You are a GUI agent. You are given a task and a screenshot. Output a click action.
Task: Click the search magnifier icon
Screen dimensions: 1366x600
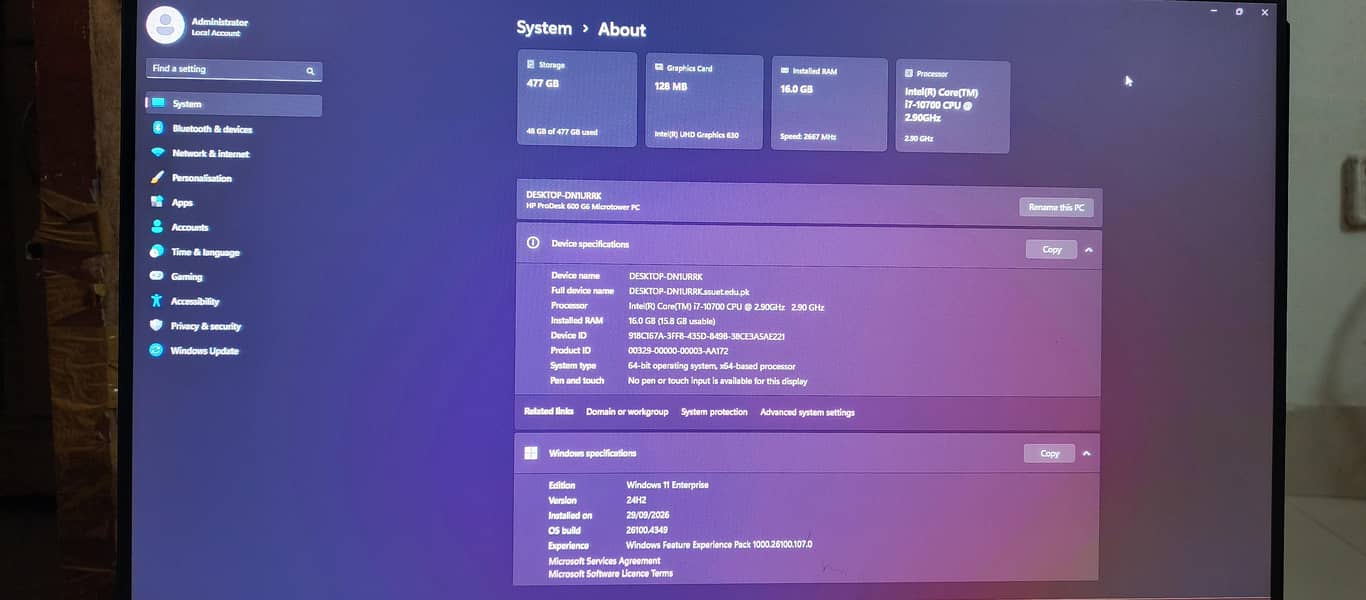[310, 71]
